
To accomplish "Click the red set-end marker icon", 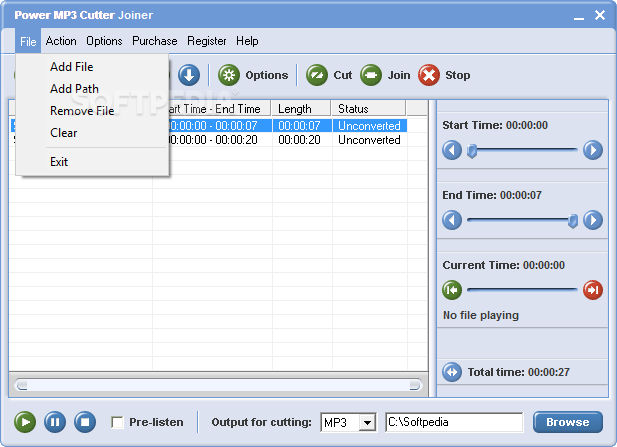I will (593, 290).
